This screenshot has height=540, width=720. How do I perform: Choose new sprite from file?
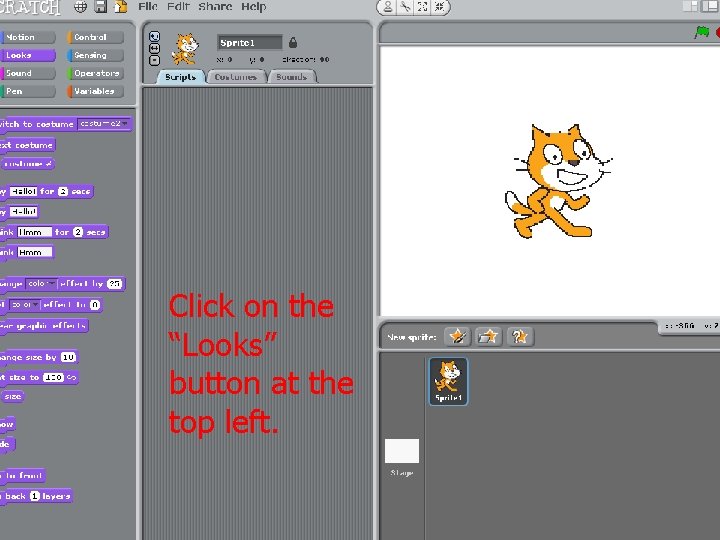click(488, 337)
